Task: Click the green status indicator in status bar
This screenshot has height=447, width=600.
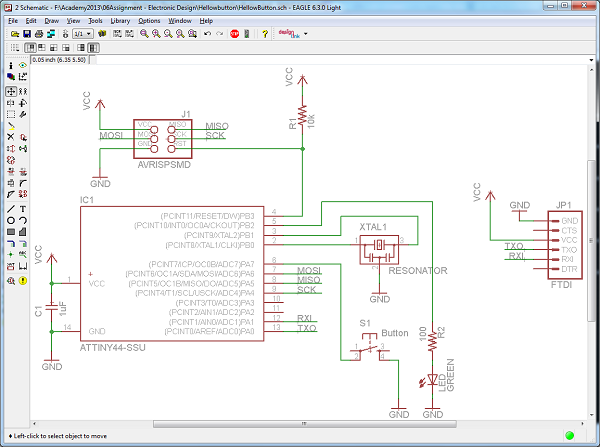Action: tap(569, 436)
